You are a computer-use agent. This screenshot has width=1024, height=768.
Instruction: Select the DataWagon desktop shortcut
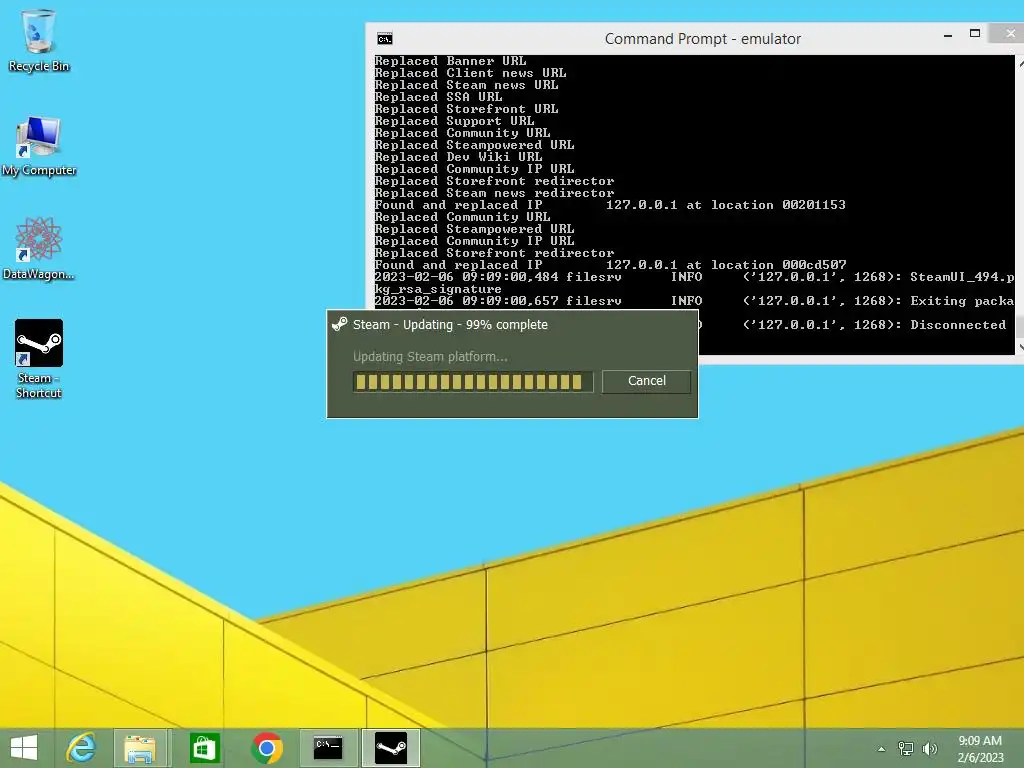pyautogui.click(x=39, y=249)
